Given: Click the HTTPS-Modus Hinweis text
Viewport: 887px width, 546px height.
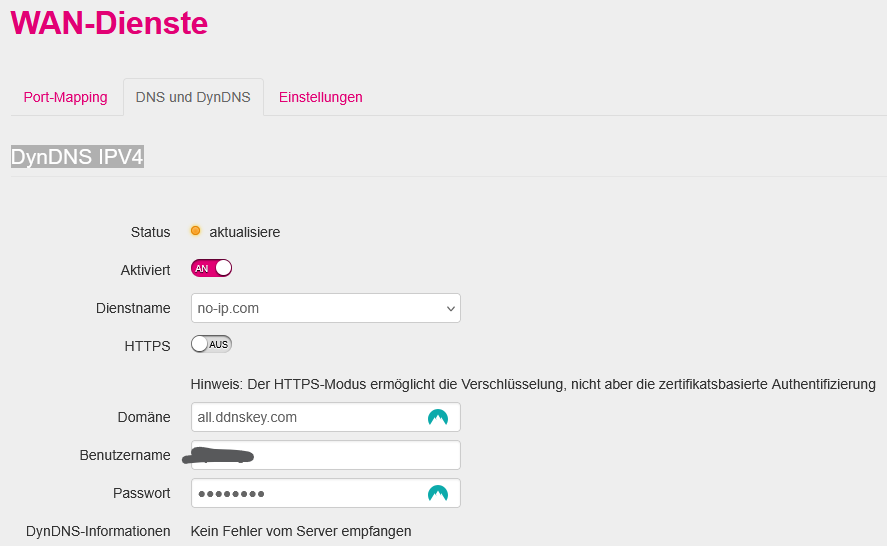Looking at the screenshot, I should [x=533, y=385].
